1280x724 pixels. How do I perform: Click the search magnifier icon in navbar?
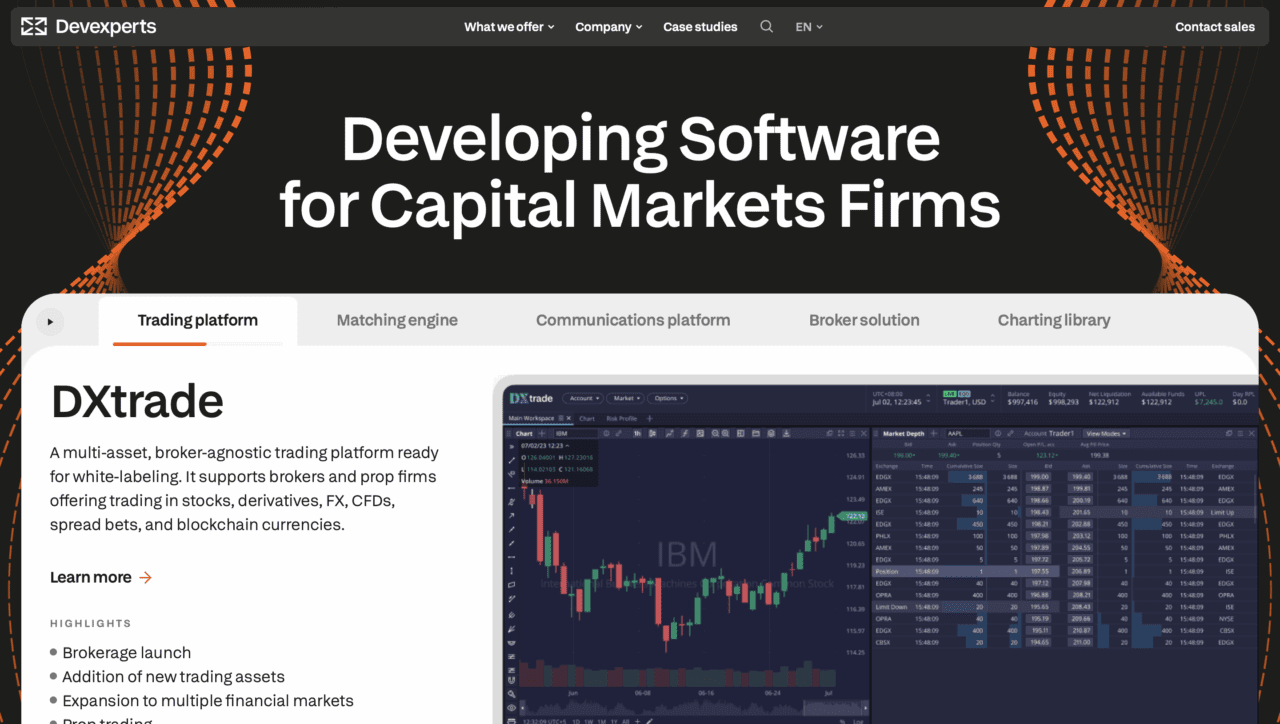tap(766, 27)
